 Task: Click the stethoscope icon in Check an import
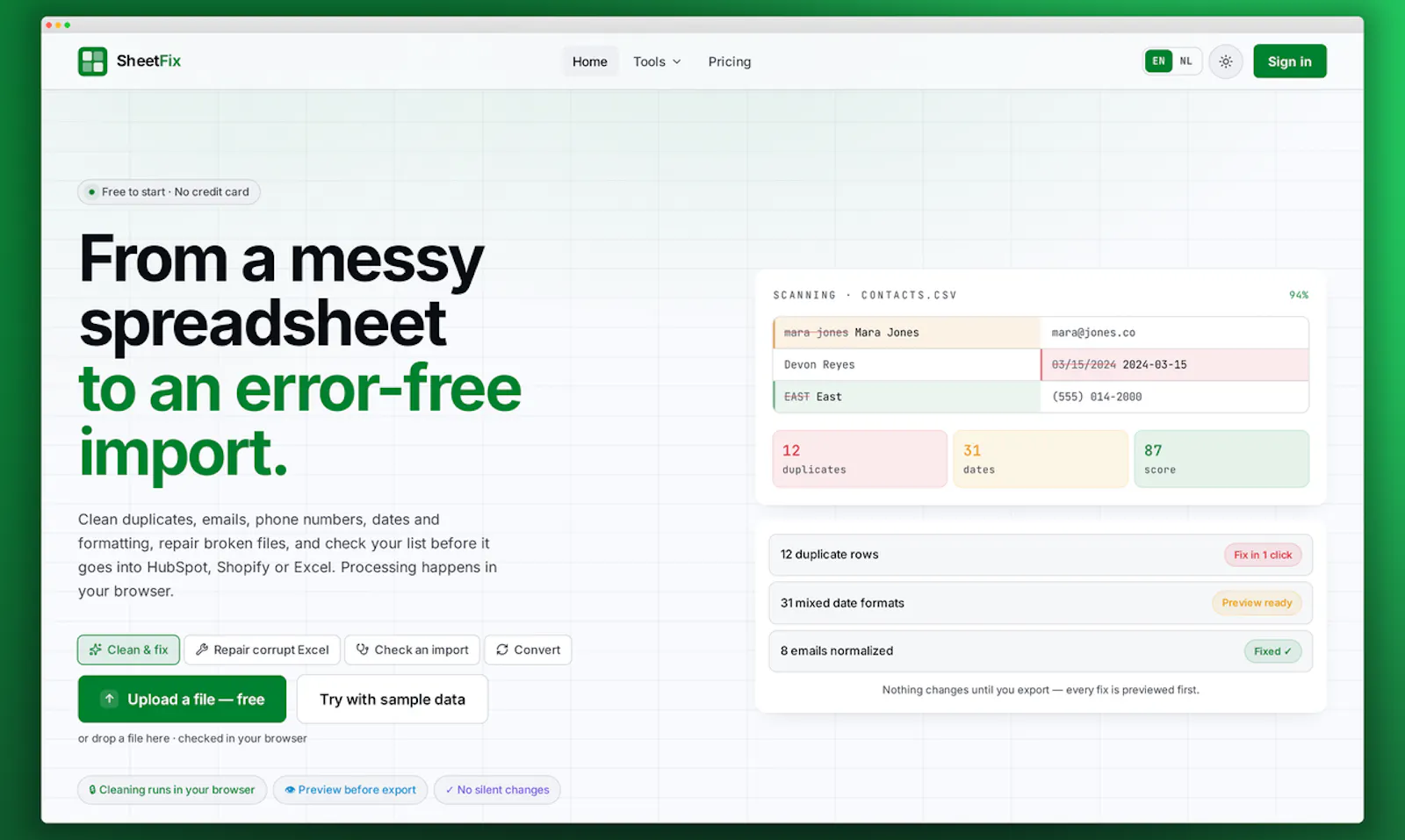pyautogui.click(x=363, y=650)
